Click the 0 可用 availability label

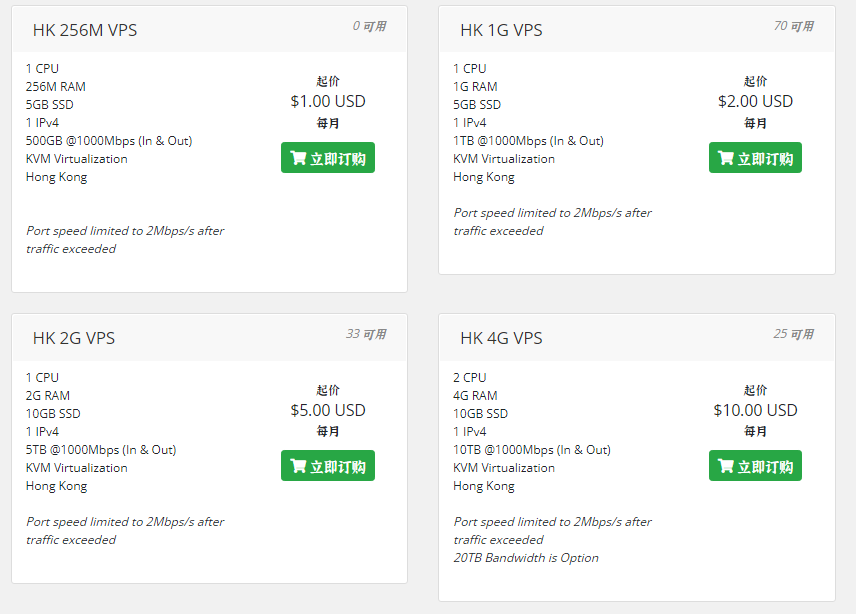[370, 26]
